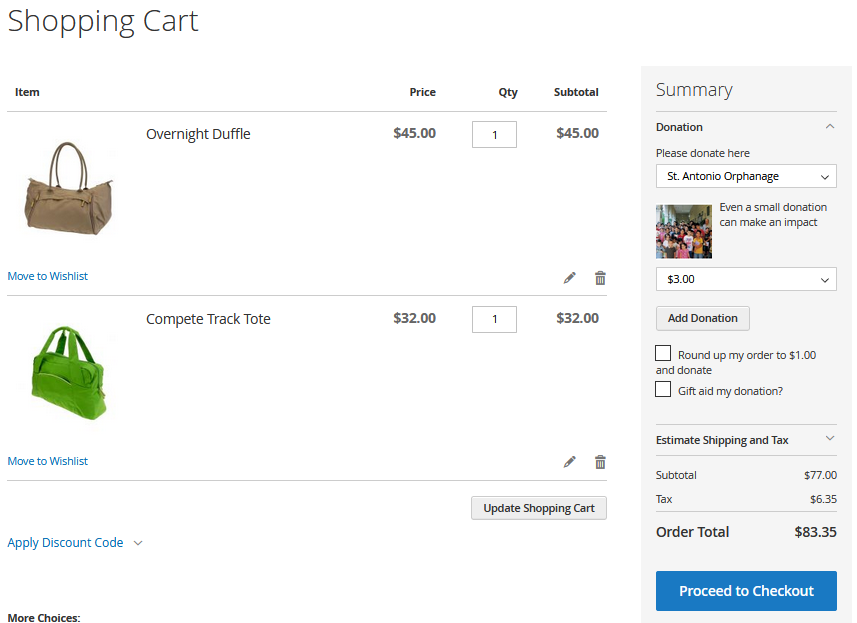Image resolution: width=857 pixels, height=623 pixels.
Task: Remove Compete Track Tote with trash icon
Action: 600,462
